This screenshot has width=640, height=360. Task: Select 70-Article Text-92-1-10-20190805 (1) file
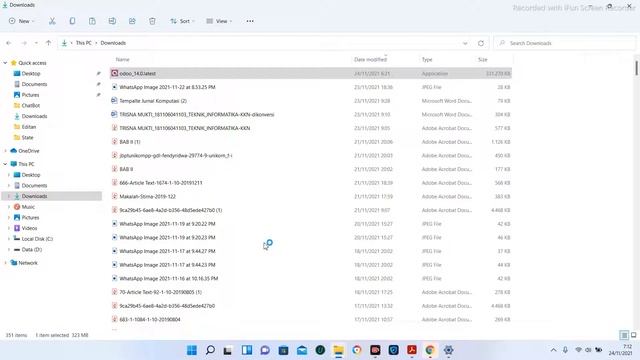tap(311, 292)
